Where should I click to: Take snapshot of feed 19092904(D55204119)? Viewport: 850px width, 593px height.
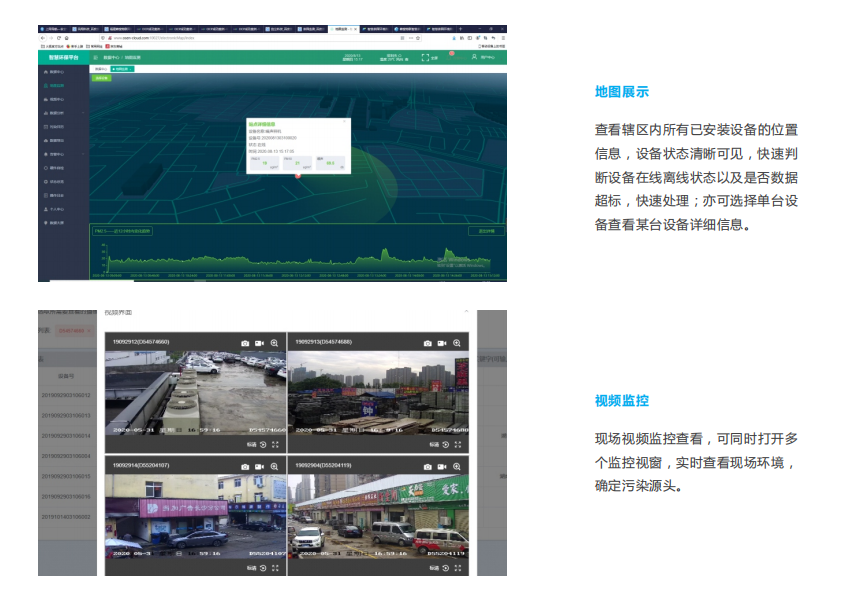coord(428,467)
